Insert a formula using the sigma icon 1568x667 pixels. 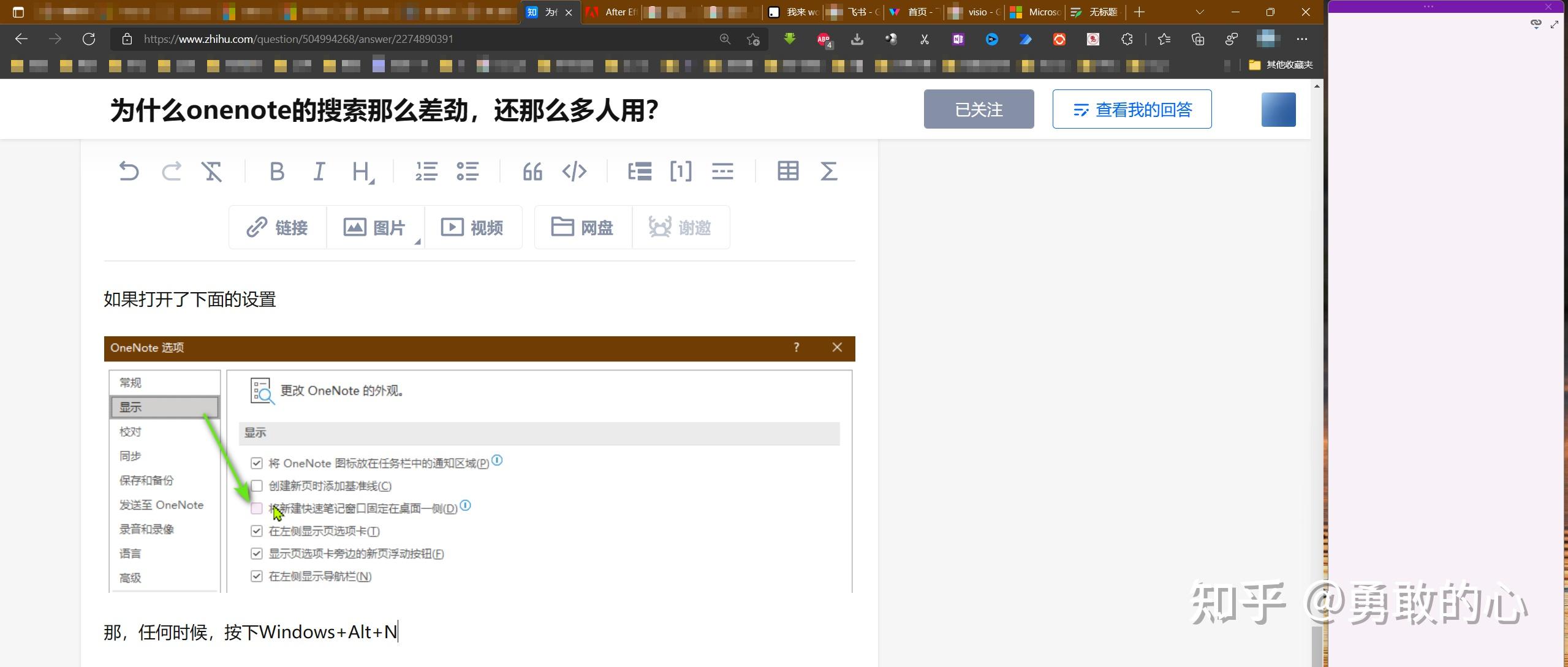(828, 171)
